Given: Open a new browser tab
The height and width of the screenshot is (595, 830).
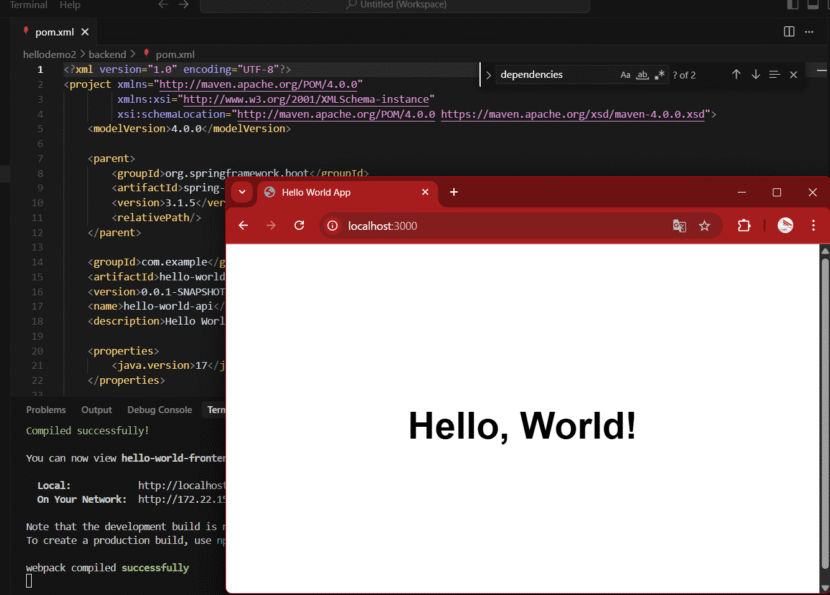Looking at the screenshot, I should coord(454,192).
